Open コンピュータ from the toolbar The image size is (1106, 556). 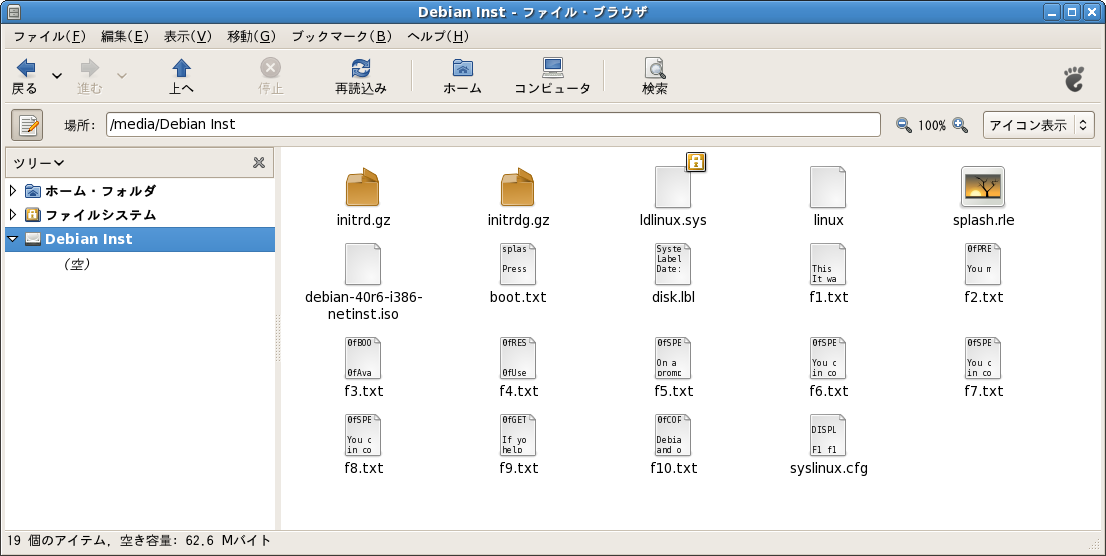click(552, 76)
